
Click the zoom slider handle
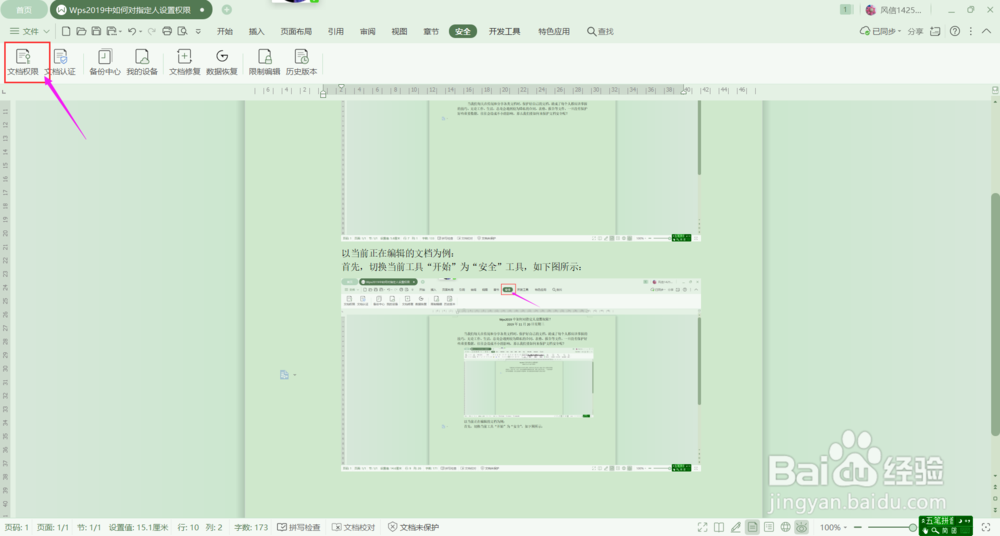pyautogui.click(x=913, y=527)
